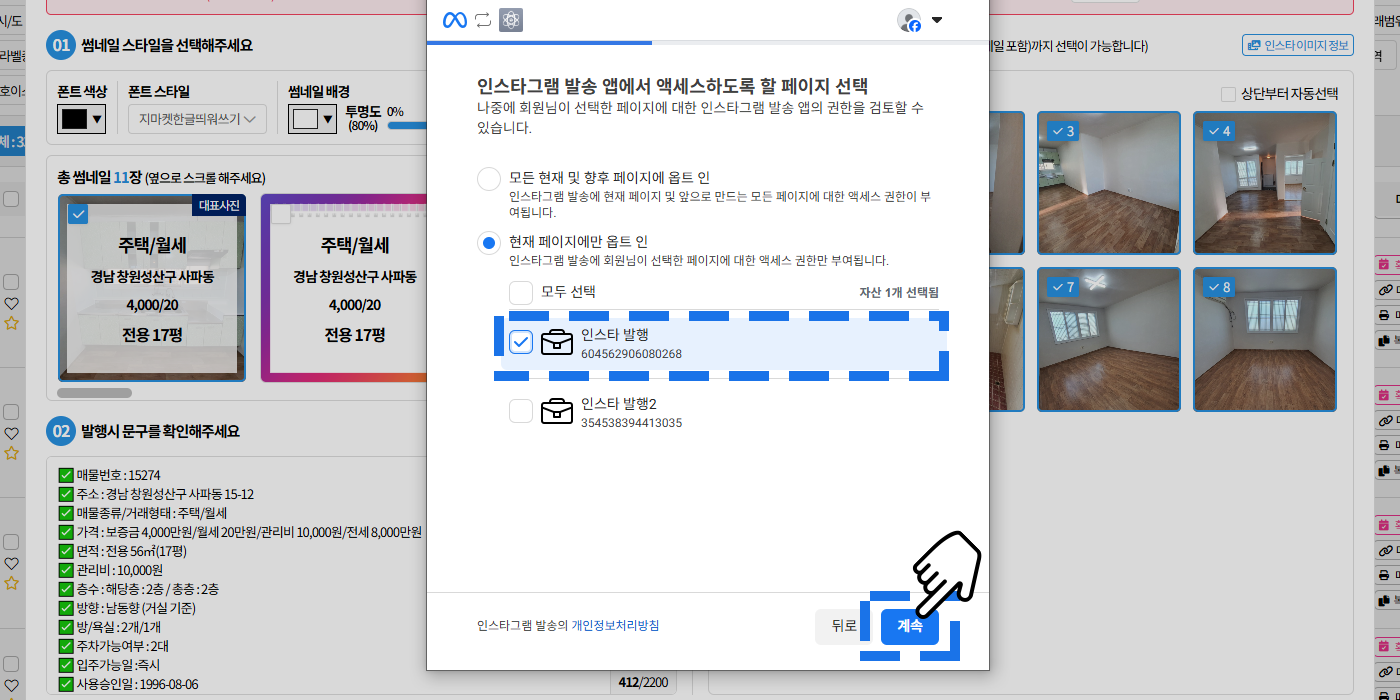Image resolution: width=1400 pixels, height=700 pixels.
Task: Click the 412/2200 character counter
Action: coord(643,683)
